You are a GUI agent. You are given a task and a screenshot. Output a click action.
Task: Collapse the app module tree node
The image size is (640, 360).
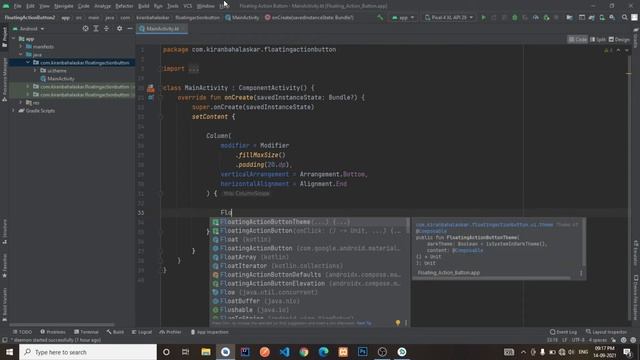[x=14, y=39]
